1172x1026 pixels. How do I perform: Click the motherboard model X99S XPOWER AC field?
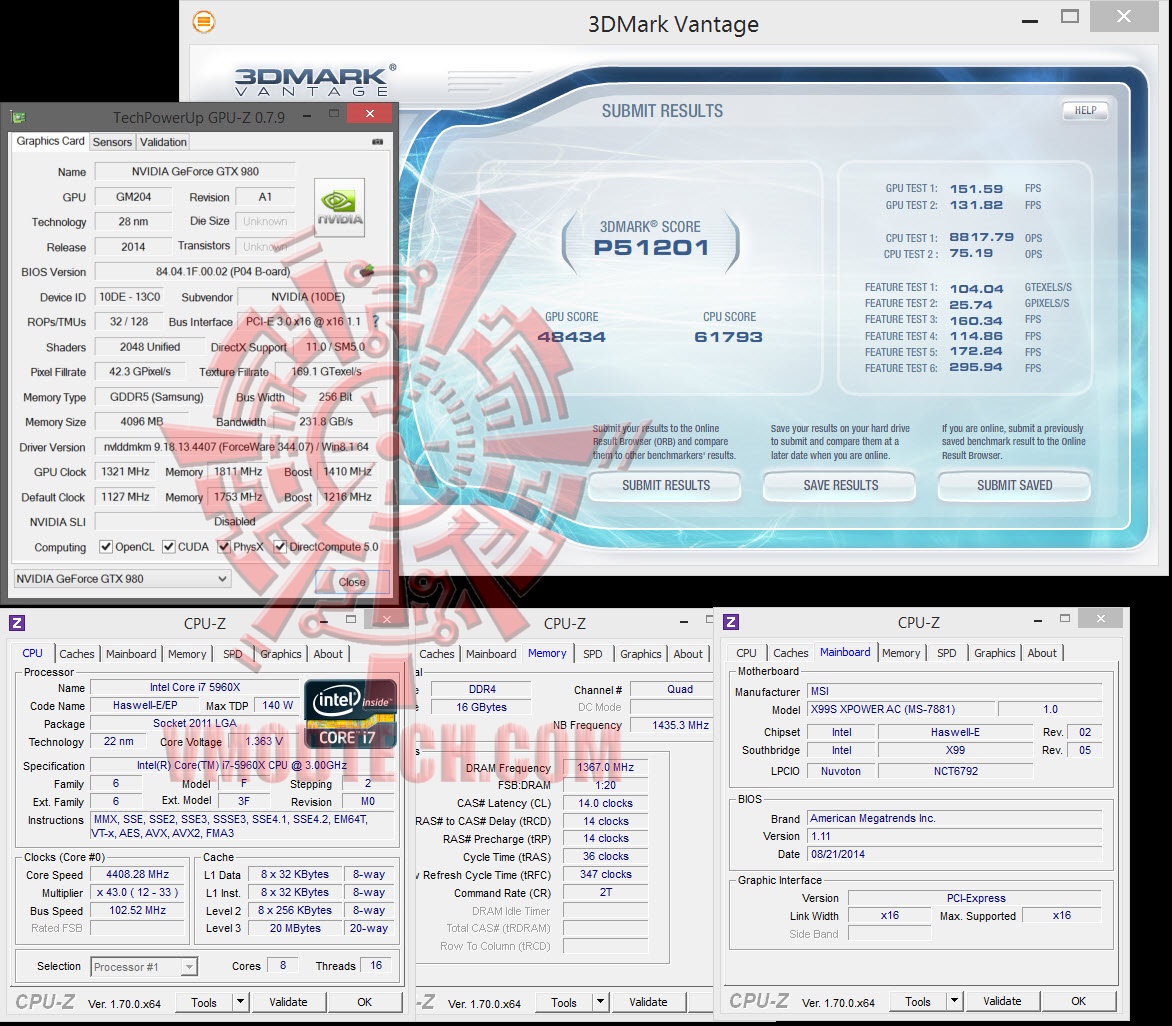(x=901, y=709)
